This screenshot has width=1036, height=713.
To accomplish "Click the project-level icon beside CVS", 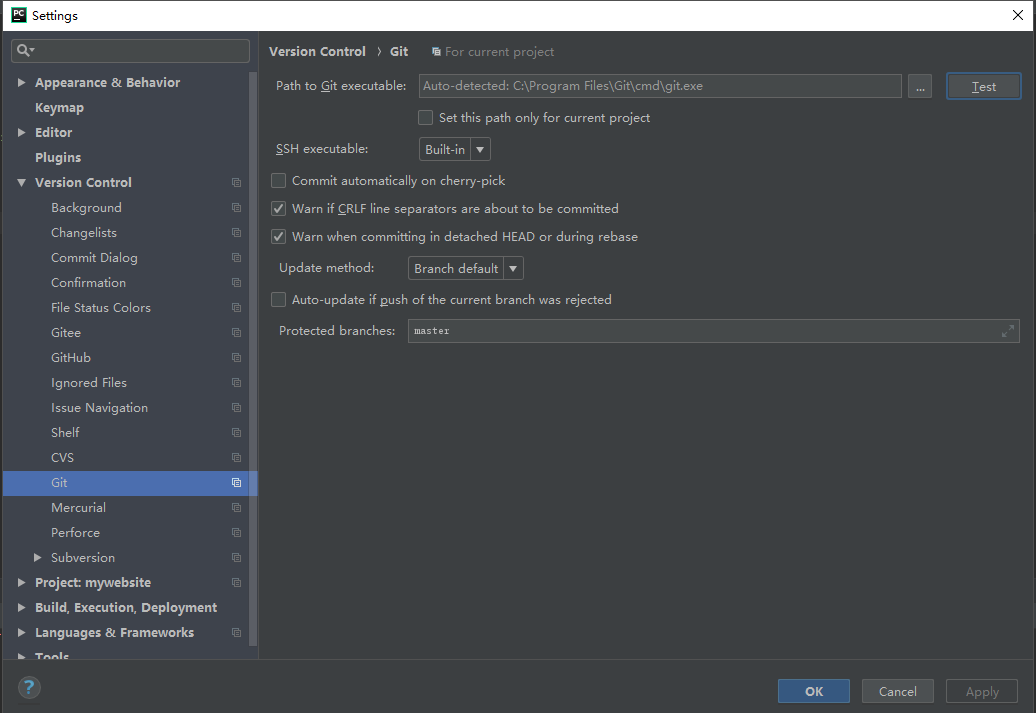I will click(x=236, y=458).
